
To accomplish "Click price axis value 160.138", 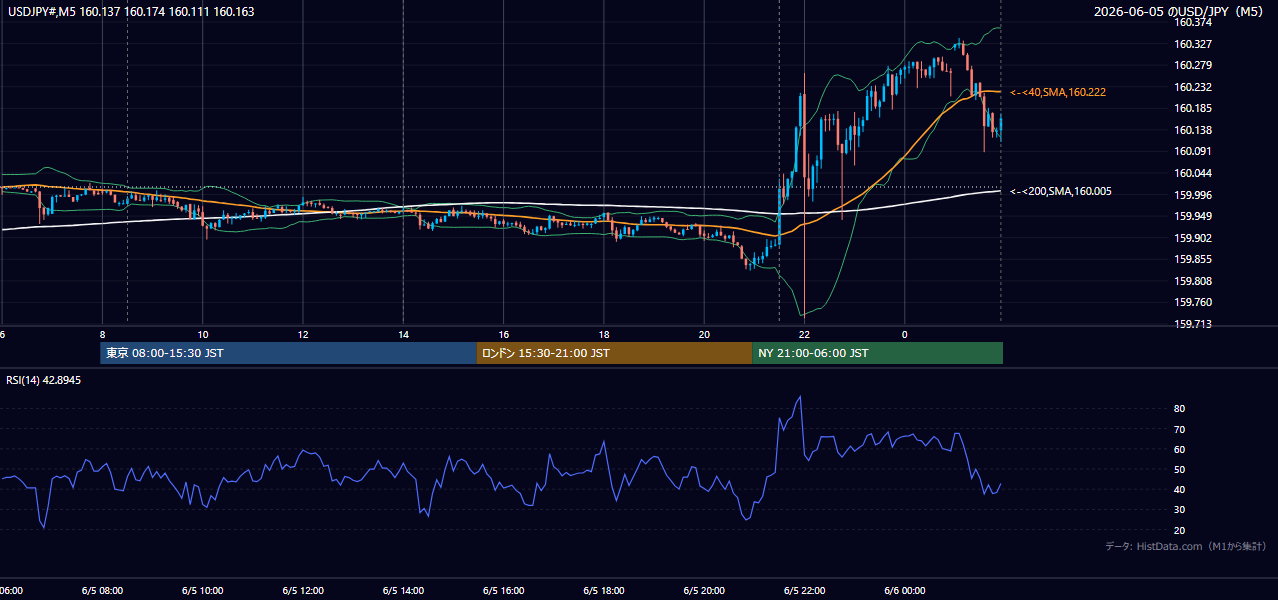I will coord(1193,130).
